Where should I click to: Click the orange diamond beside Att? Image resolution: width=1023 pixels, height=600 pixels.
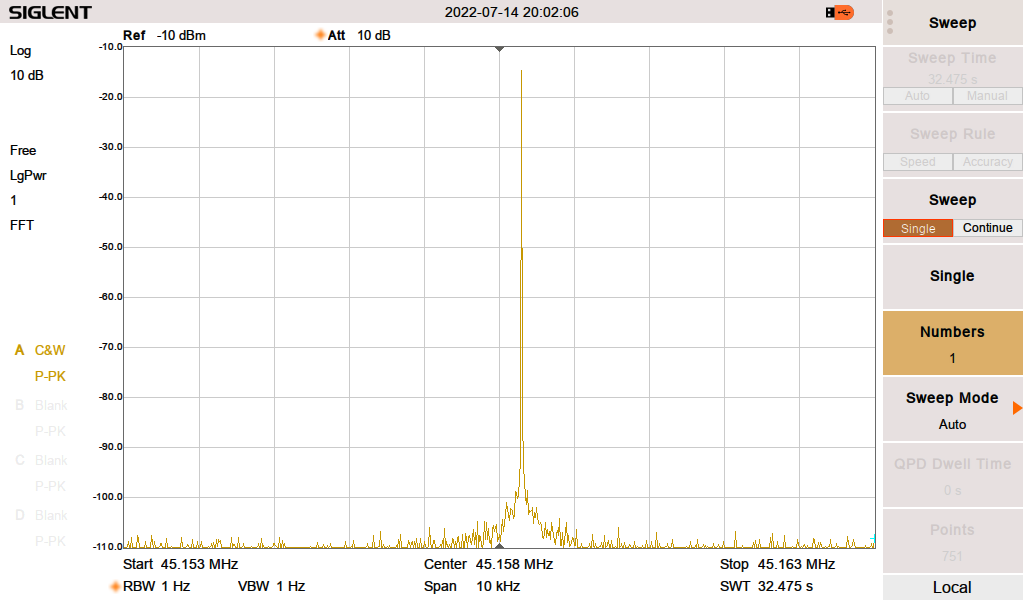321,35
